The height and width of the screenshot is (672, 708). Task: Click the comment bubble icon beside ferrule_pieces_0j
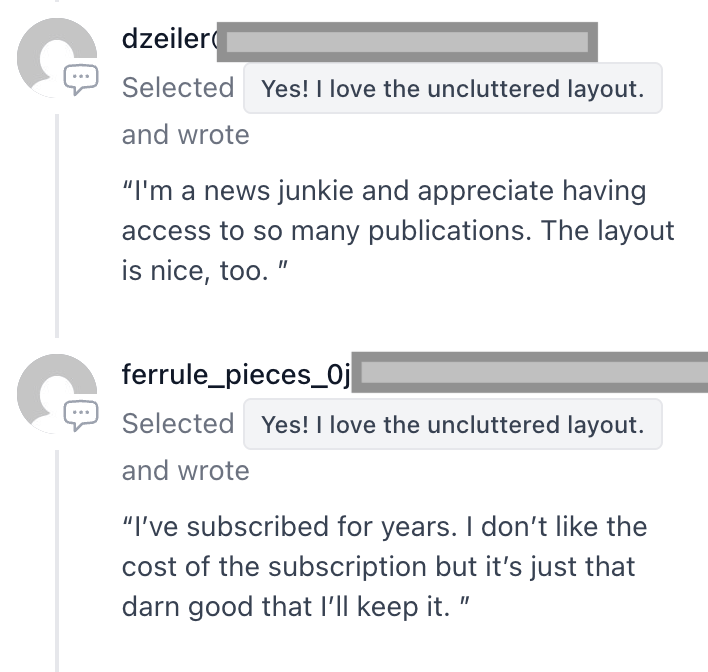pos(81,412)
